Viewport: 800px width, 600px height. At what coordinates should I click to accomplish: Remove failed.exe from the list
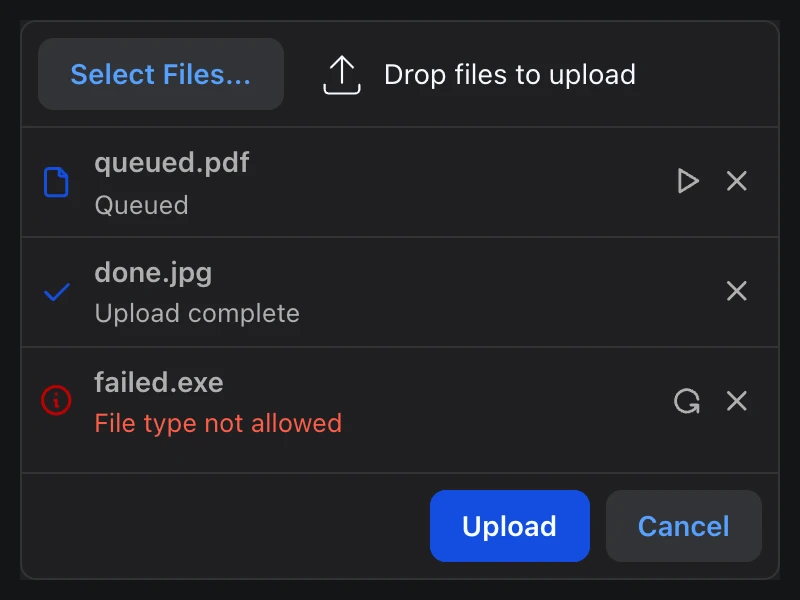coord(736,401)
